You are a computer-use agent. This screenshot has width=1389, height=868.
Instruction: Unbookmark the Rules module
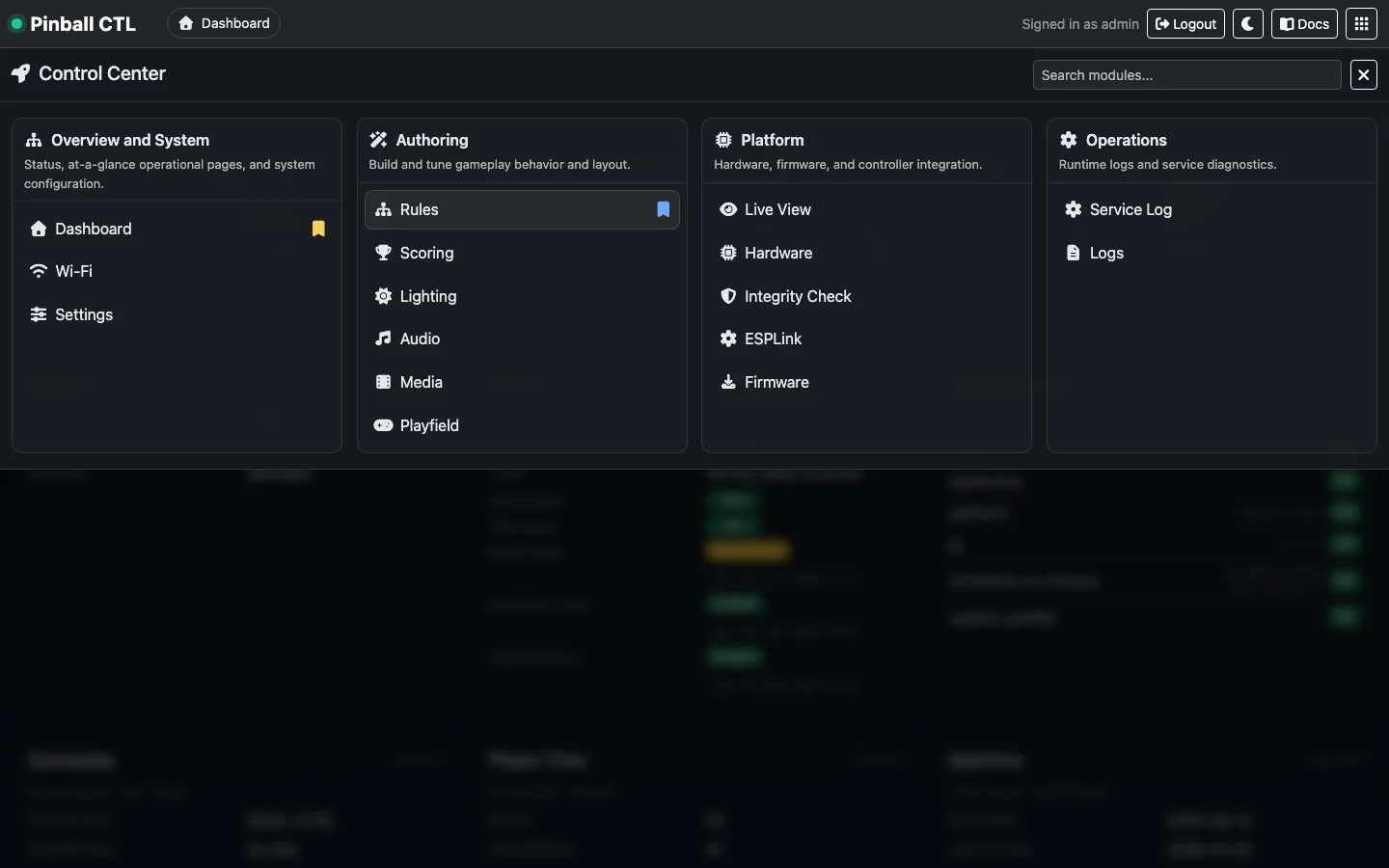coord(663,210)
